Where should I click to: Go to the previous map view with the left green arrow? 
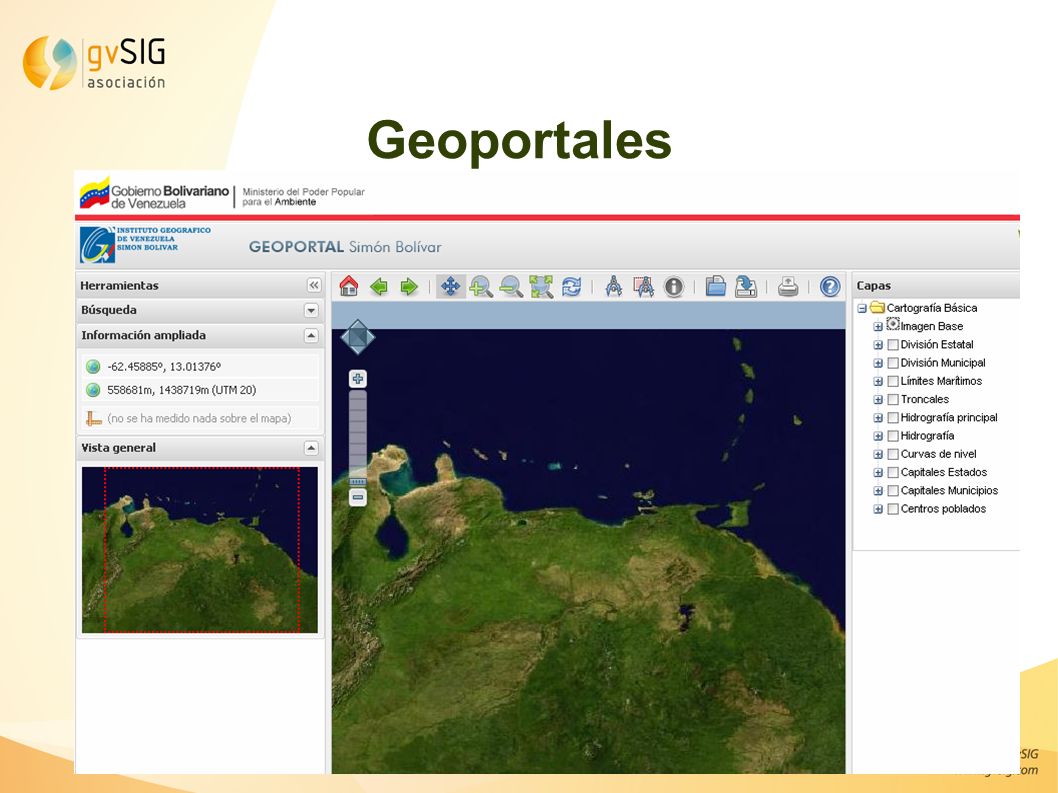point(379,287)
